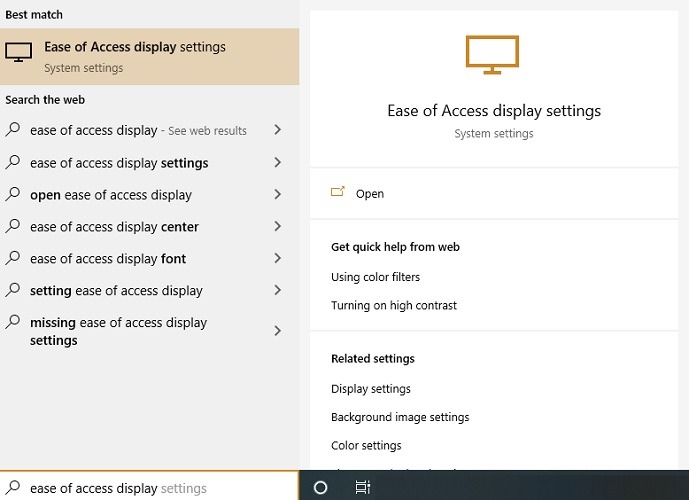Expand the chevron for 'missing ease of access display settings'
This screenshot has width=689, height=500.
coord(277,331)
